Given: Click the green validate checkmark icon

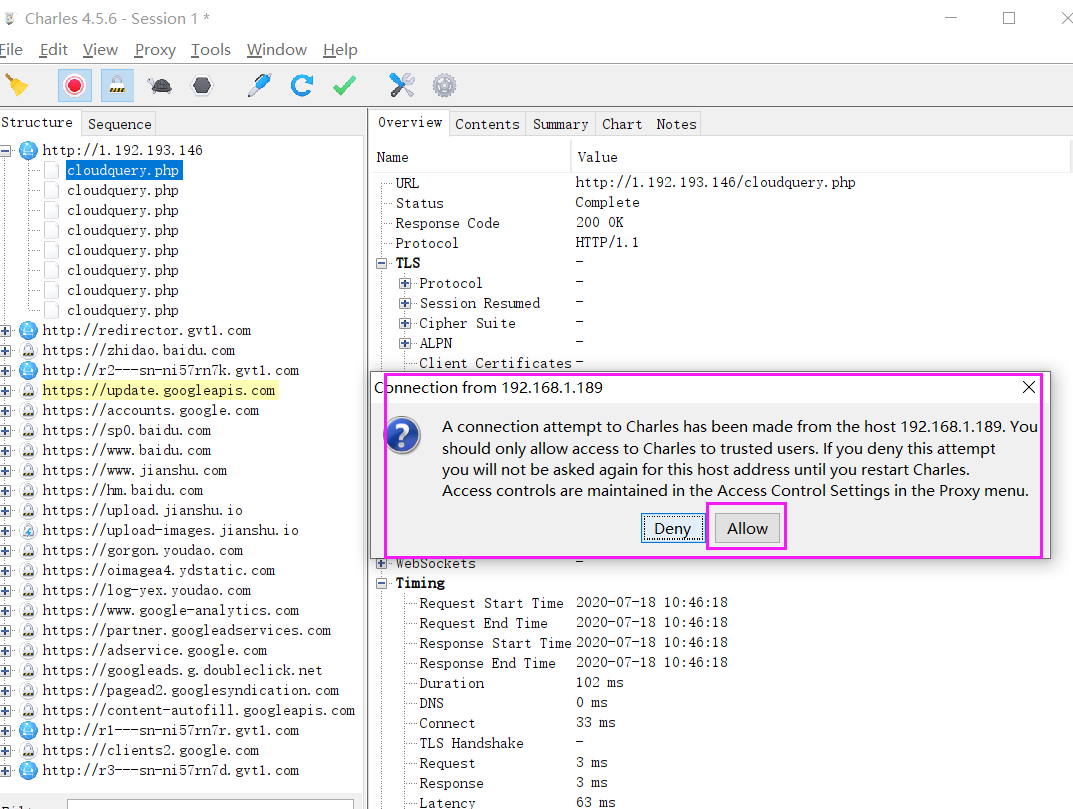Looking at the screenshot, I should pyautogui.click(x=344, y=86).
